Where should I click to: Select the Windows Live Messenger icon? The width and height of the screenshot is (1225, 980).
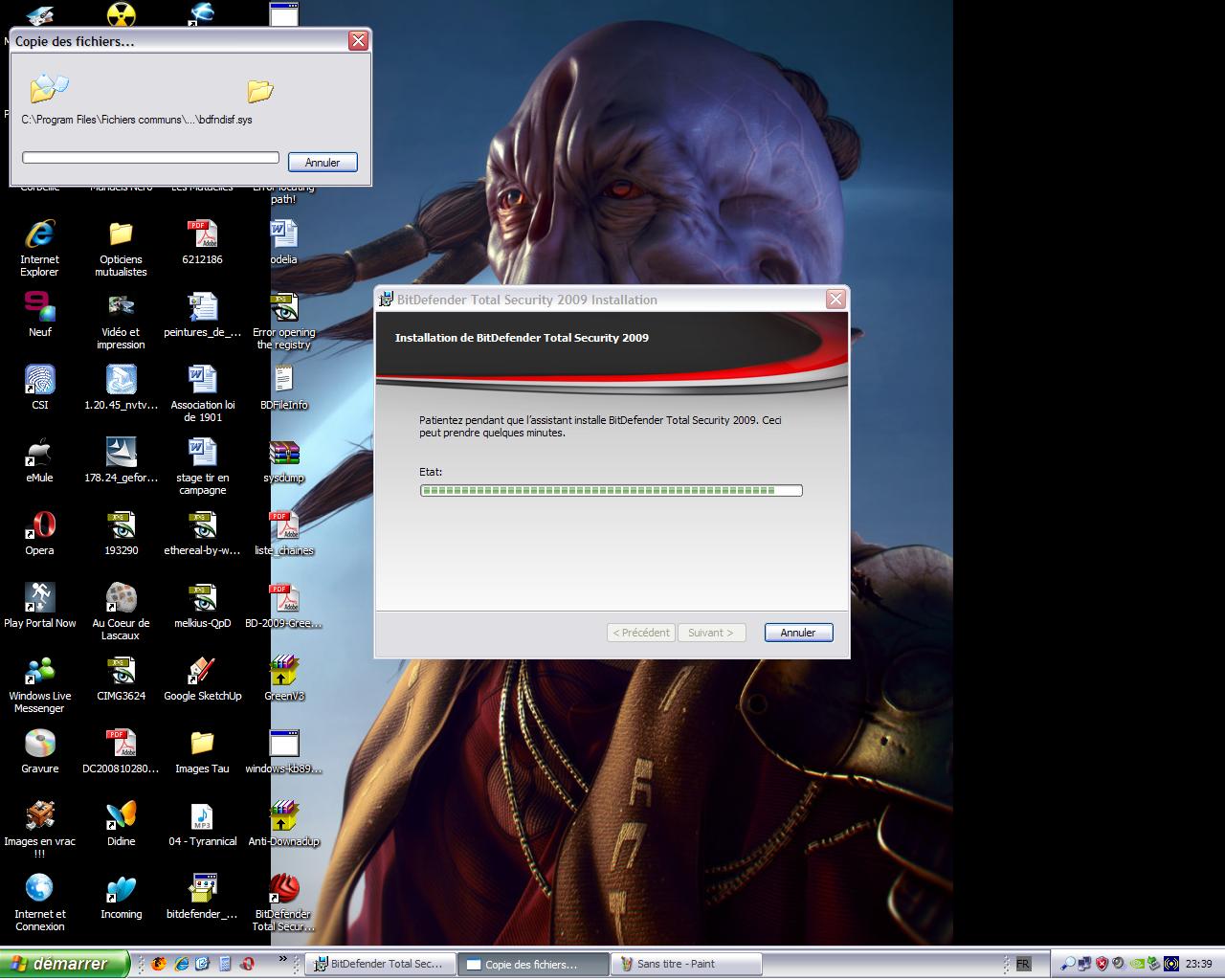tap(39, 684)
